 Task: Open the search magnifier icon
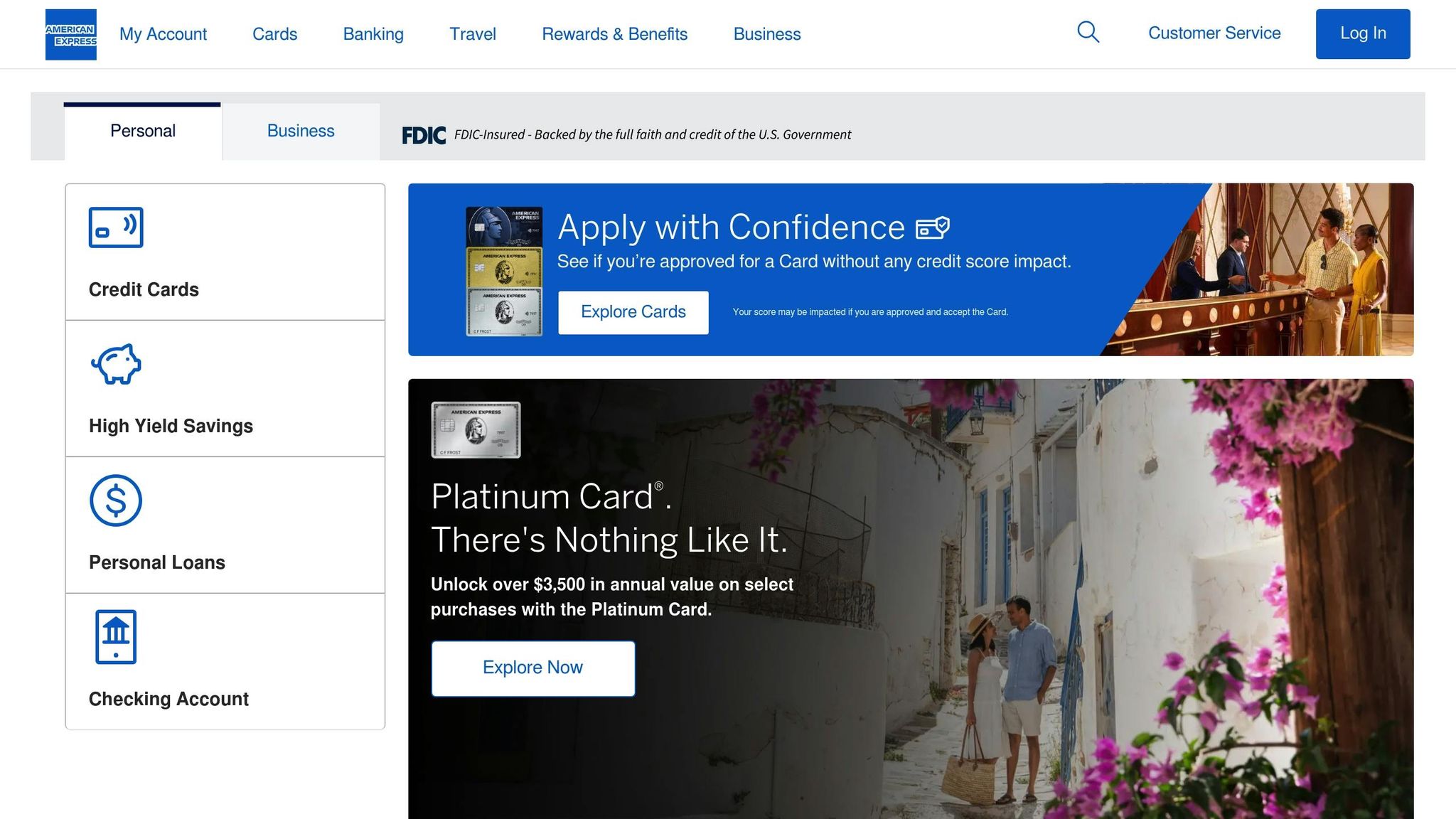[x=1088, y=32]
